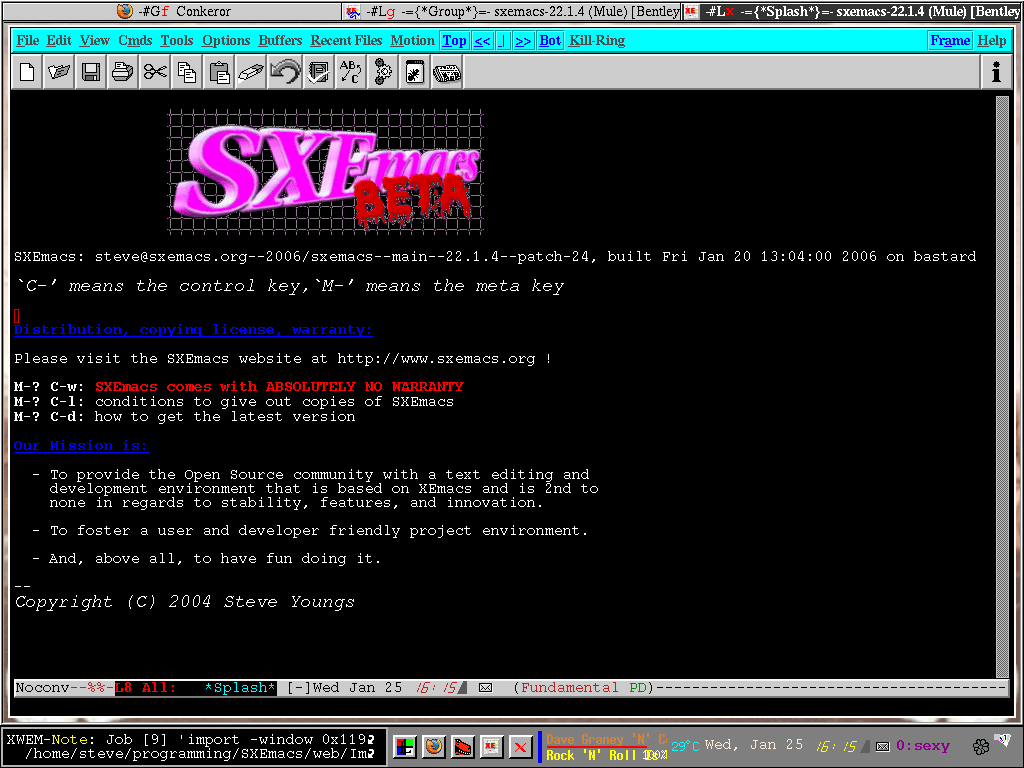Open the Tools menu
Viewport: 1024px width, 768px height.
pos(177,40)
